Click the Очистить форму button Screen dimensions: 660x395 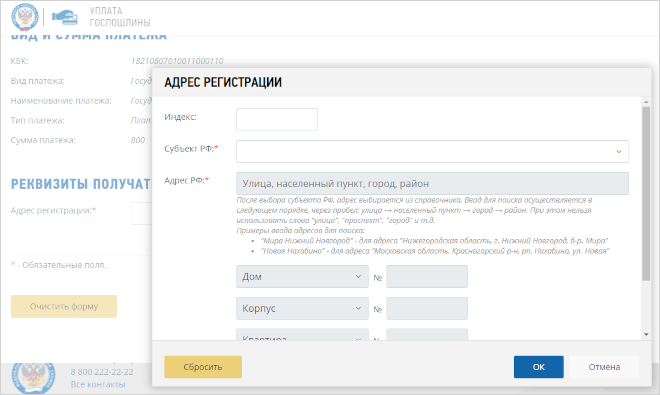pyautogui.click(x=64, y=306)
